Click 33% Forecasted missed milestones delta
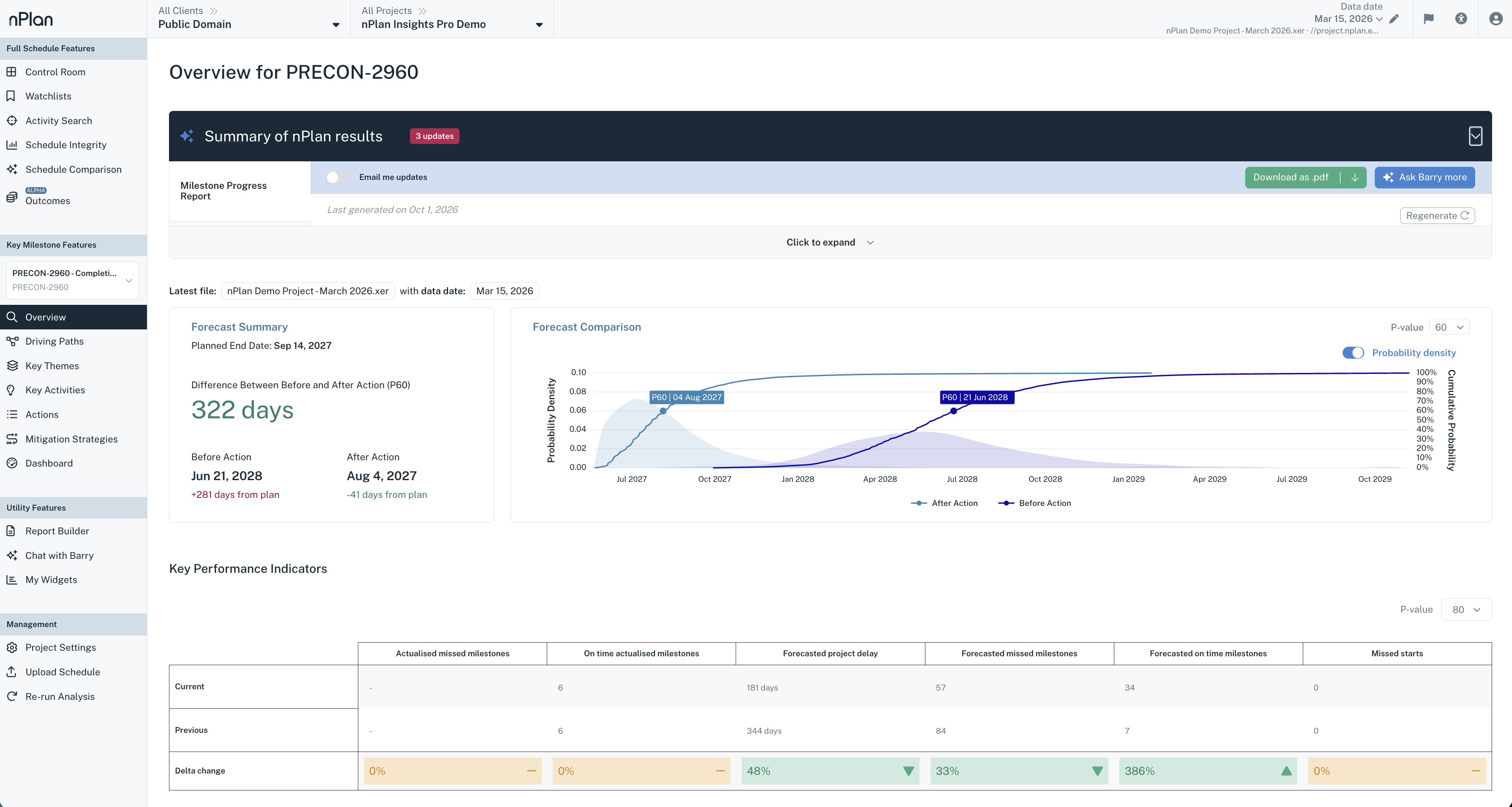The width and height of the screenshot is (1512, 807). coord(1019,771)
